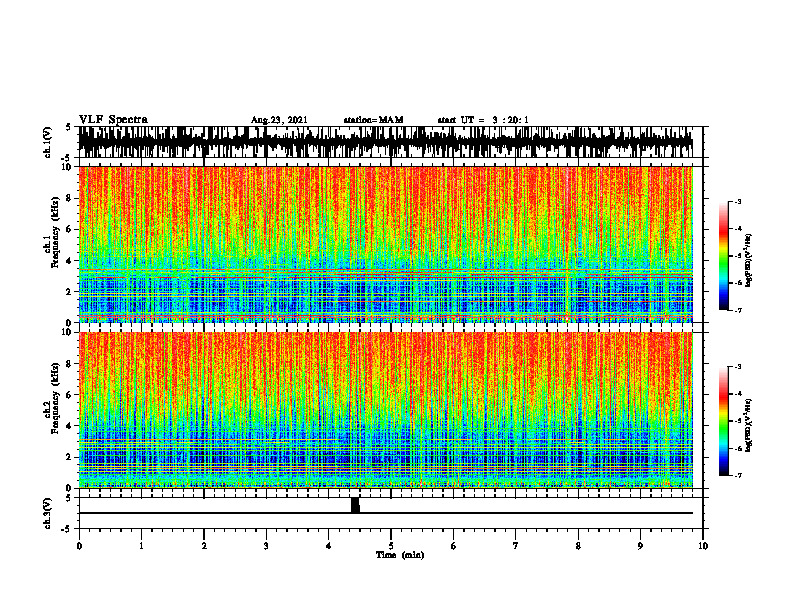
Task: Click the ch.3 pulse marker near 4.4 min
Action: [x=355, y=505]
